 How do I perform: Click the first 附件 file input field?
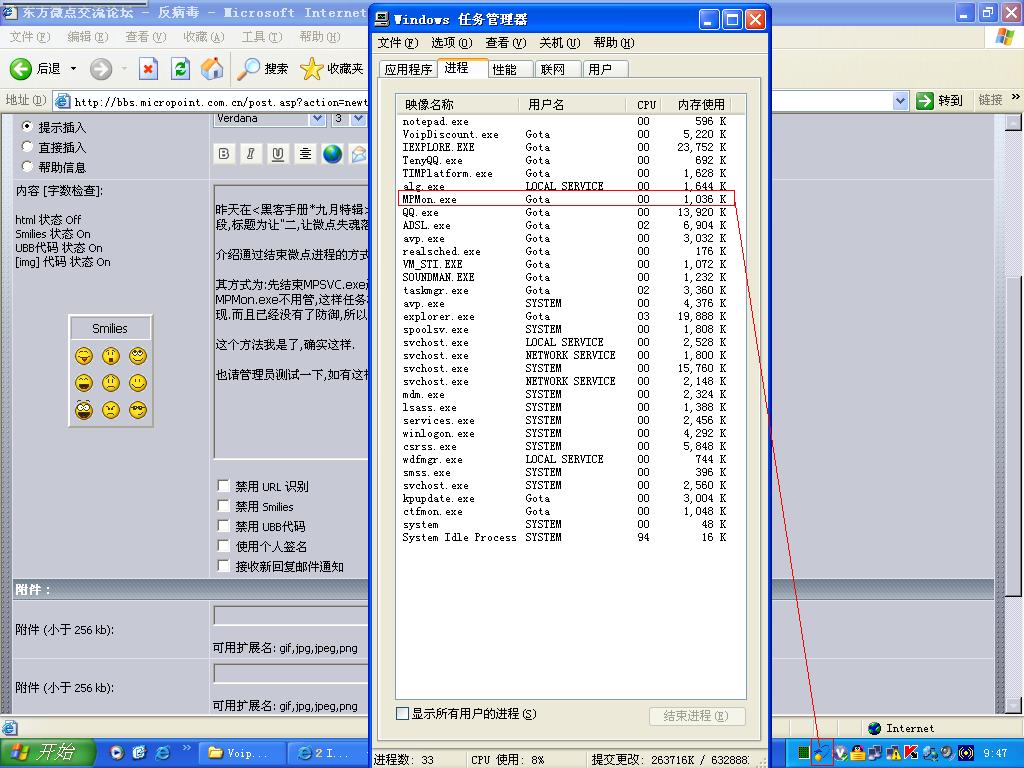pyautogui.click(x=291, y=615)
